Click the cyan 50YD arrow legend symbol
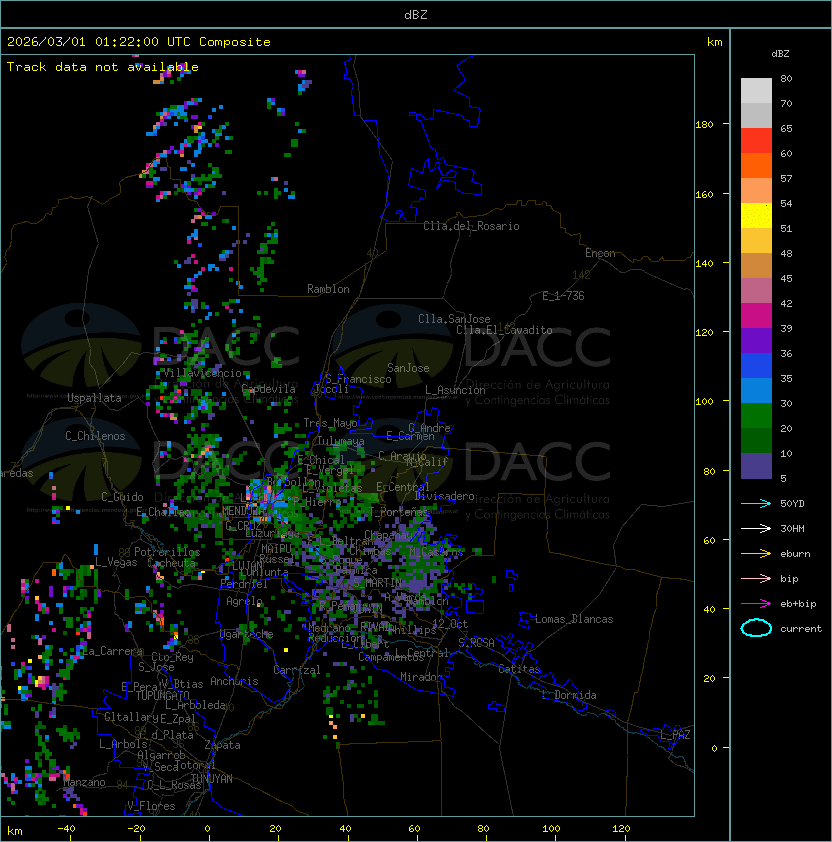This screenshot has height=842, width=832. point(756,503)
